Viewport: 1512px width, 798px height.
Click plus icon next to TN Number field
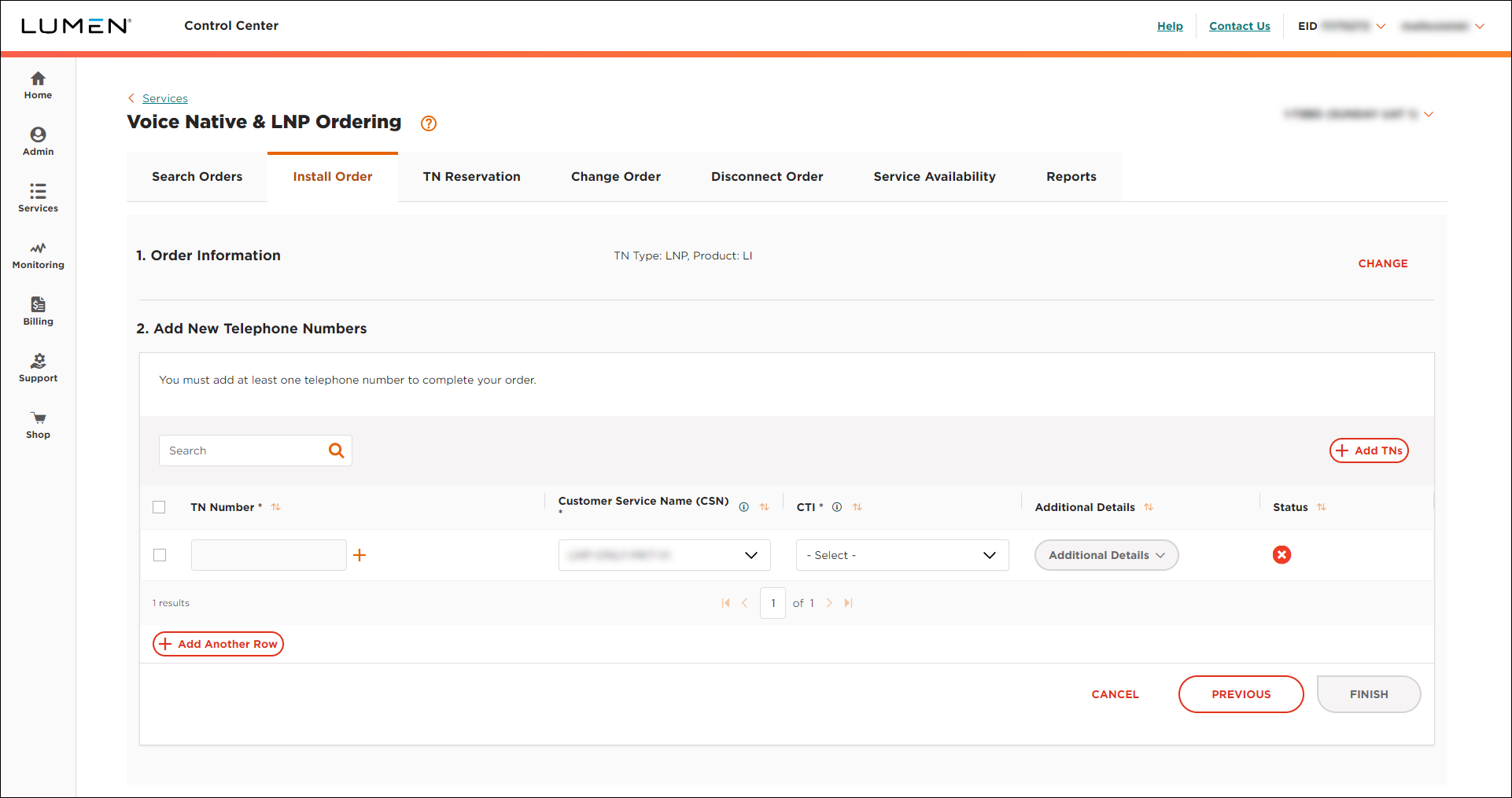pyautogui.click(x=360, y=555)
